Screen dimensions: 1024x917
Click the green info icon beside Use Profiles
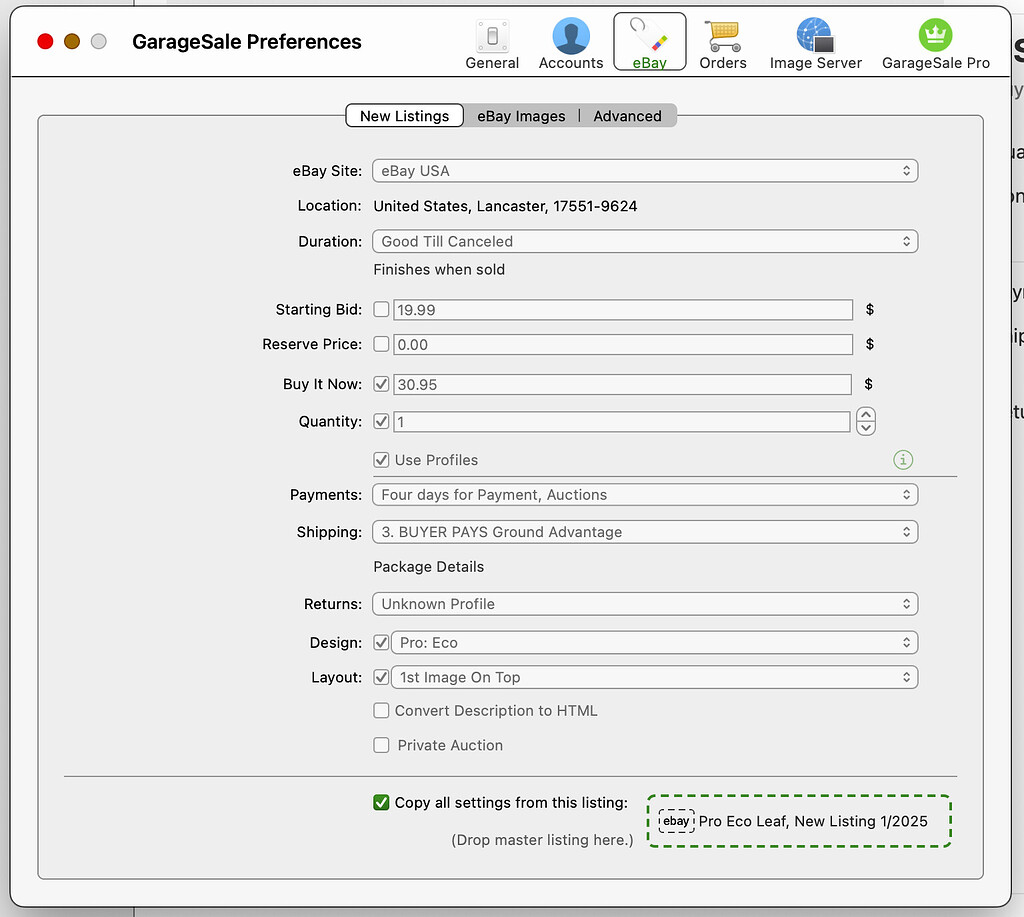[903, 460]
